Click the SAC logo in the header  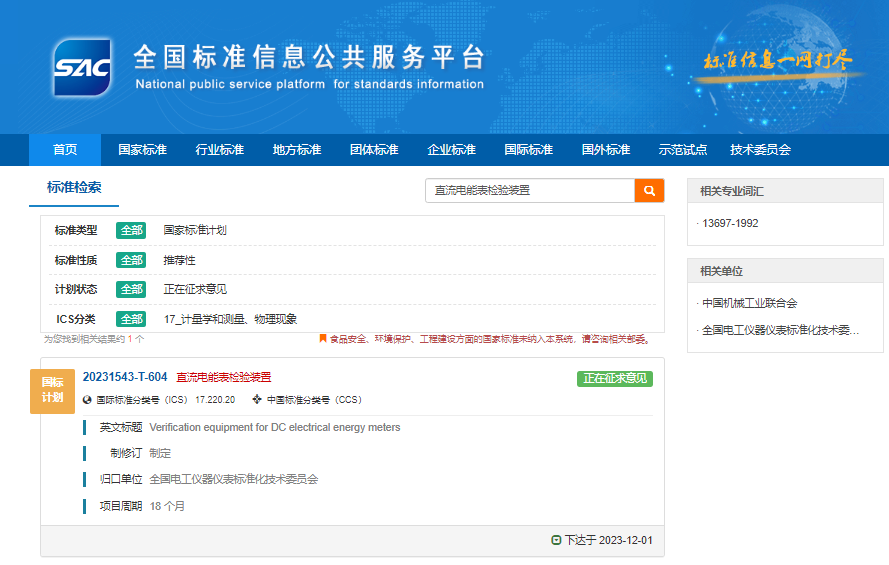(82, 66)
